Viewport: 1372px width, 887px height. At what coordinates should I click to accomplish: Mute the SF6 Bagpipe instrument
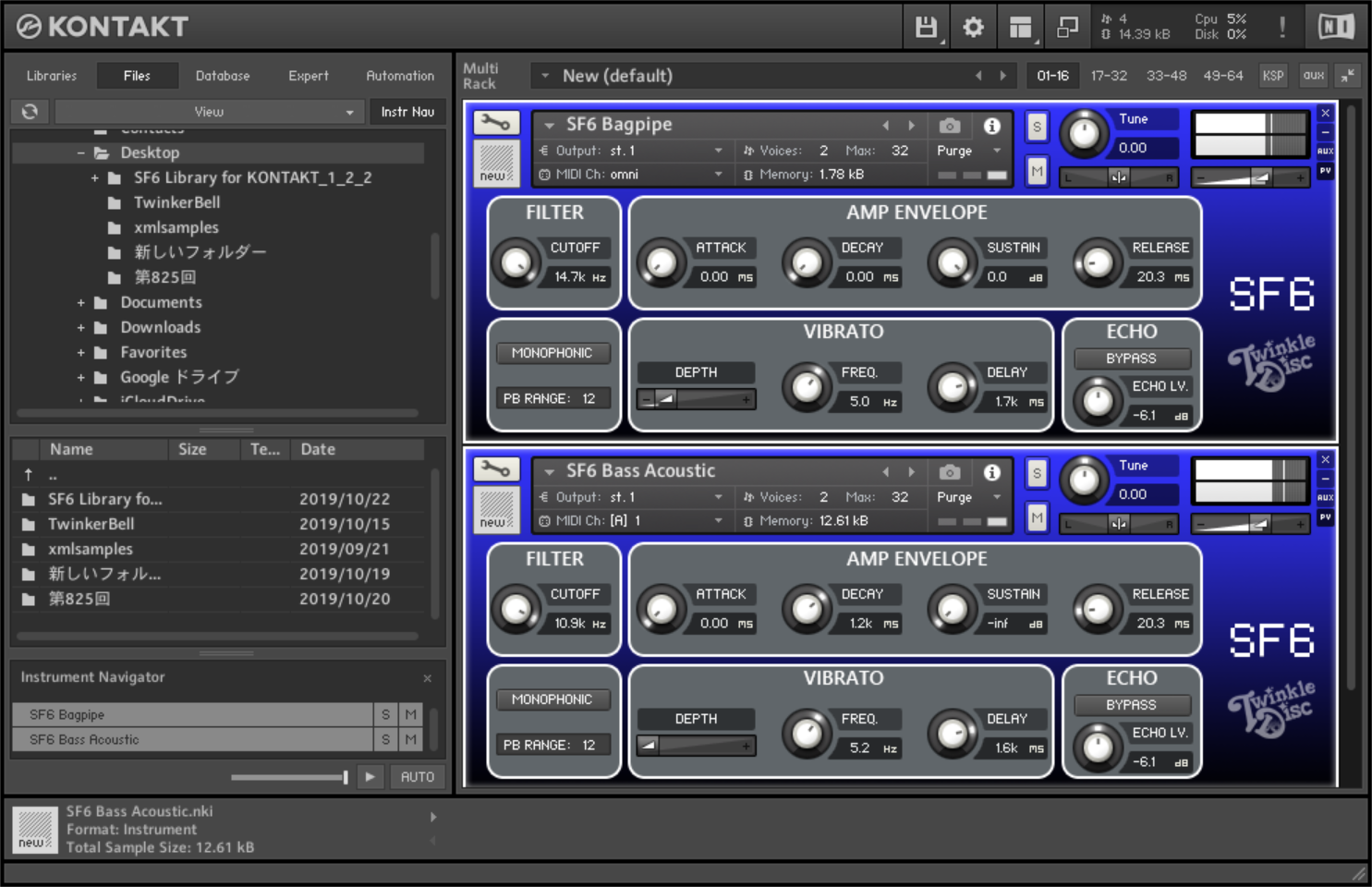(1037, 171)
